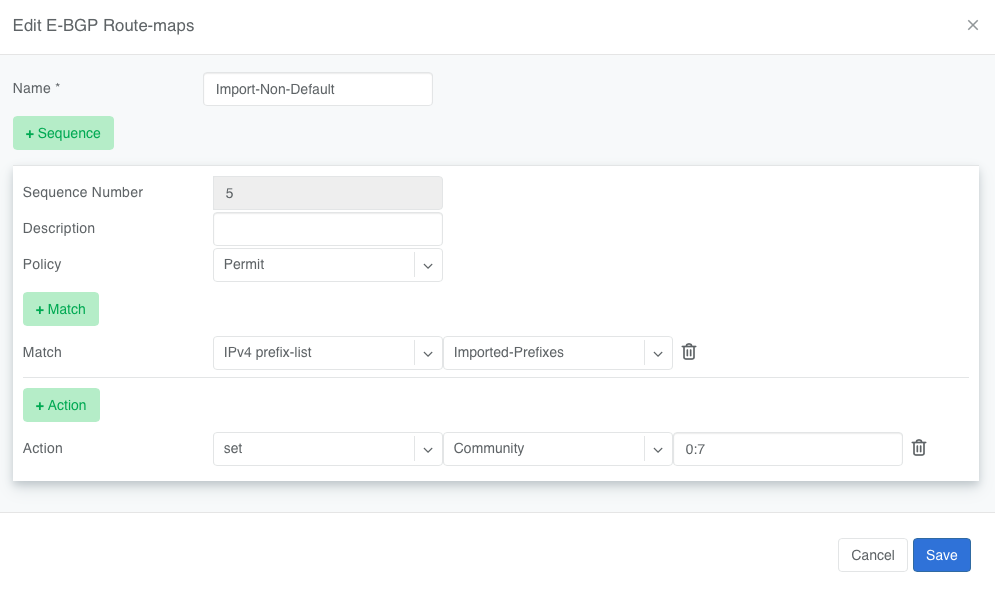Delete the IPv4 prefix-list match row

(x=688, y=352)
